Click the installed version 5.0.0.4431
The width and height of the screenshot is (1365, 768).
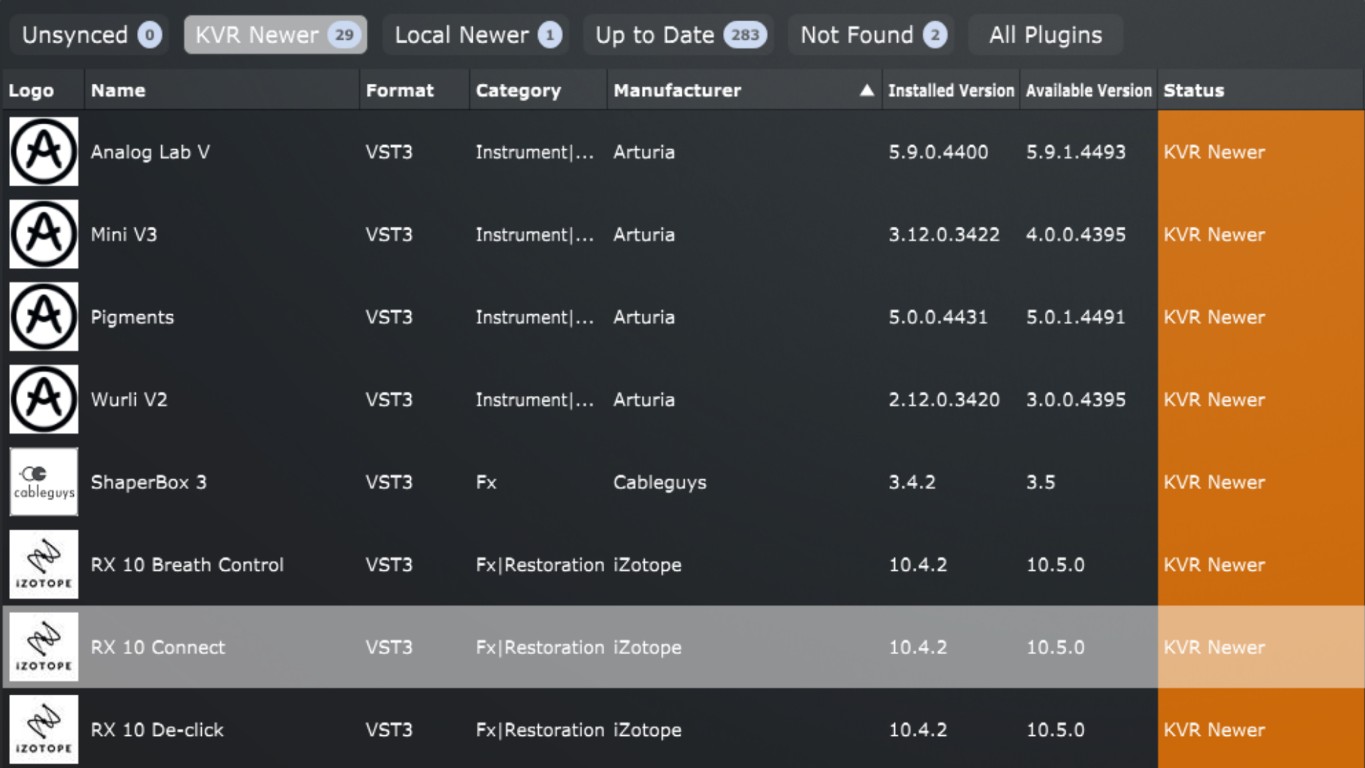938,317
